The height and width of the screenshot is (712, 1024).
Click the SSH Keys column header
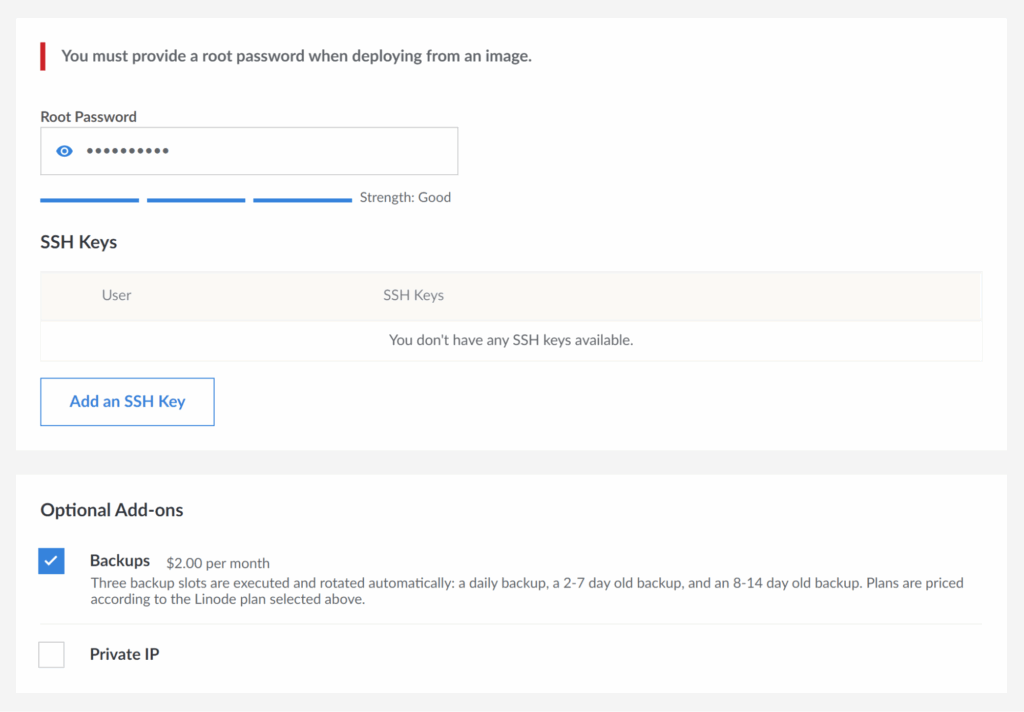coord(413,295)
